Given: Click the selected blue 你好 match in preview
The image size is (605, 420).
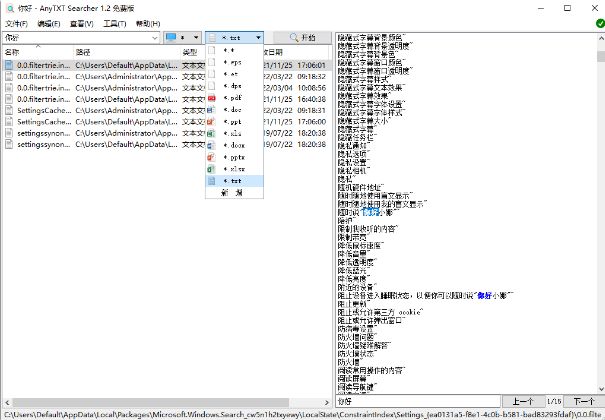Looking at the screenshot, I should [x=371, y=212].
